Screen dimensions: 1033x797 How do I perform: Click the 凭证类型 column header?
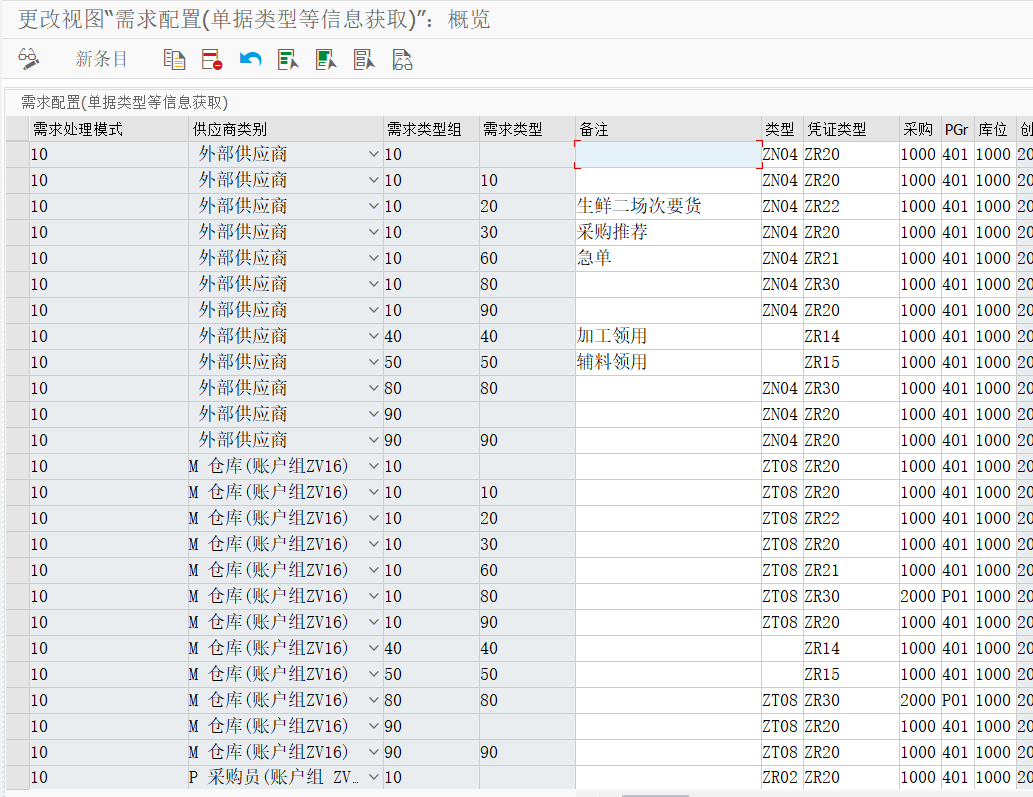(x=851, y=129)
